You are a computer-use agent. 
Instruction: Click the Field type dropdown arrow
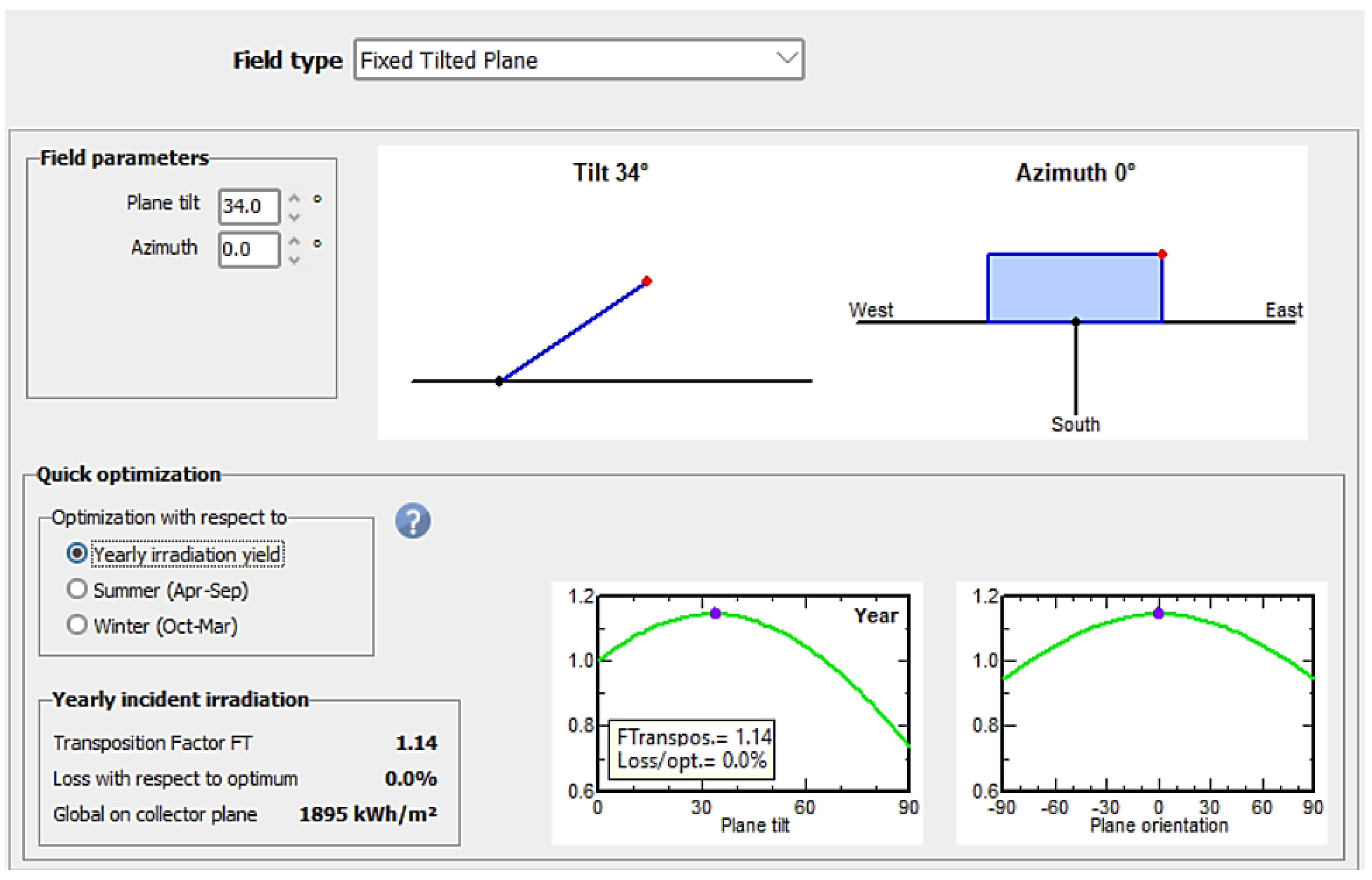coord(787,58)
